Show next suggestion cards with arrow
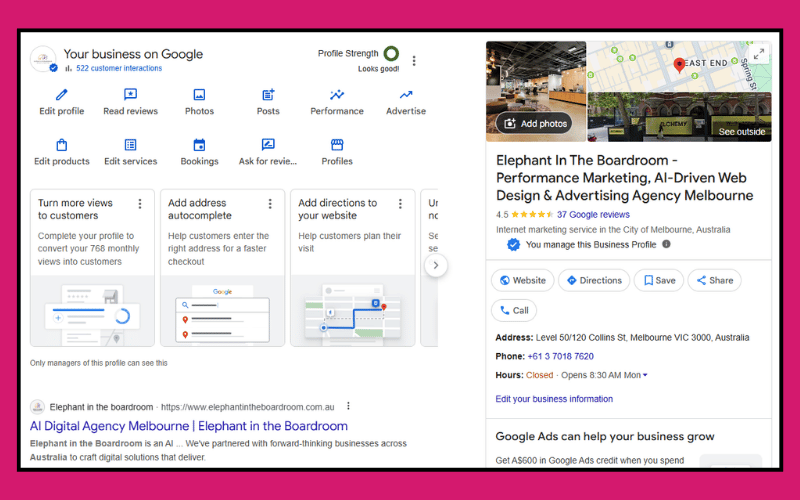The width and height of the screenshot is (800, 500). [x=436, y=265]
